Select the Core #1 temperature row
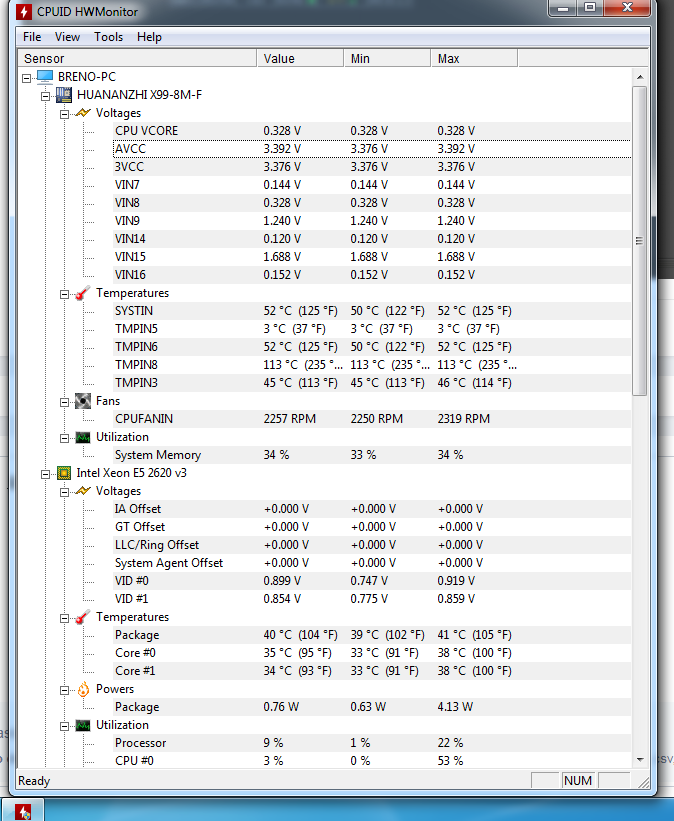 (x=372, y=671)
